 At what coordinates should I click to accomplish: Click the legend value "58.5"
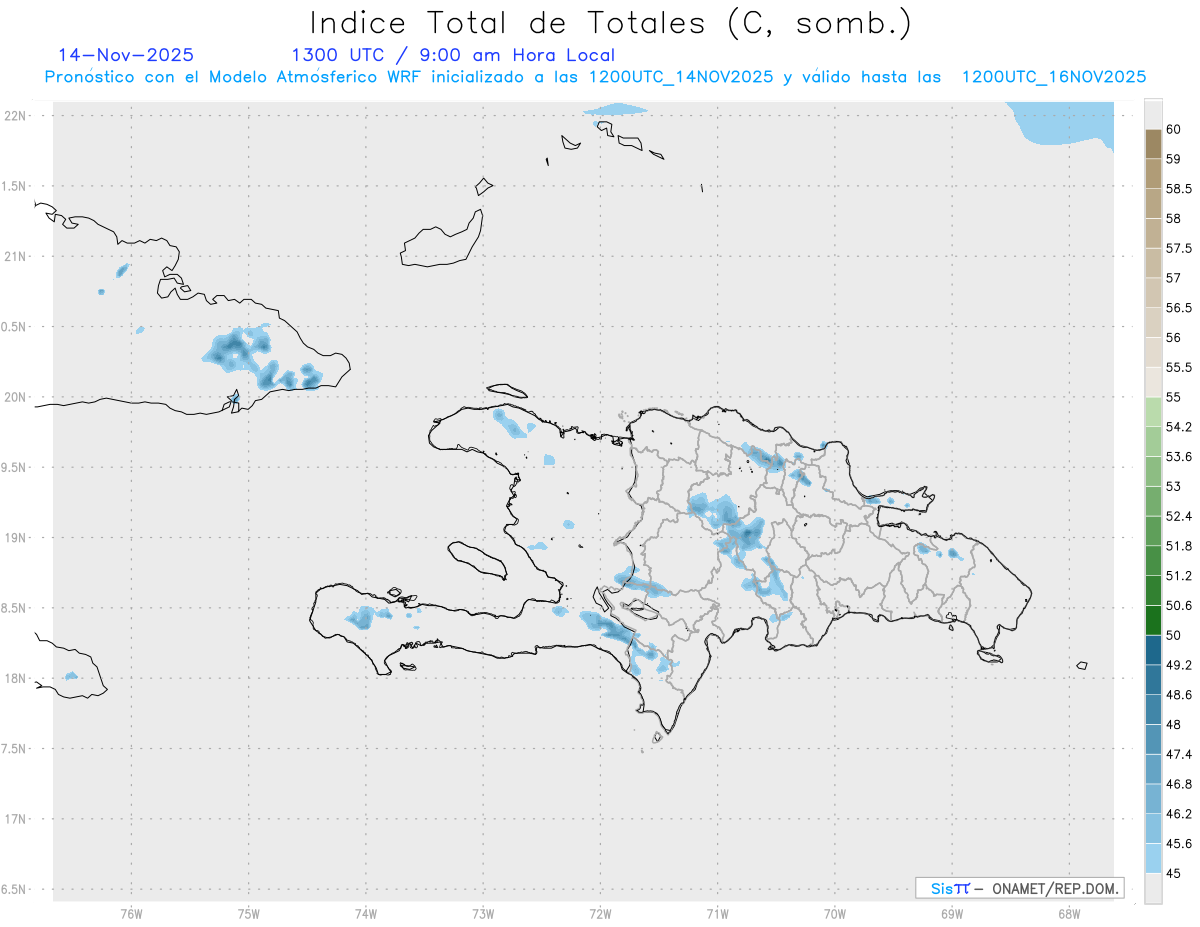[x=1179, y=189]
